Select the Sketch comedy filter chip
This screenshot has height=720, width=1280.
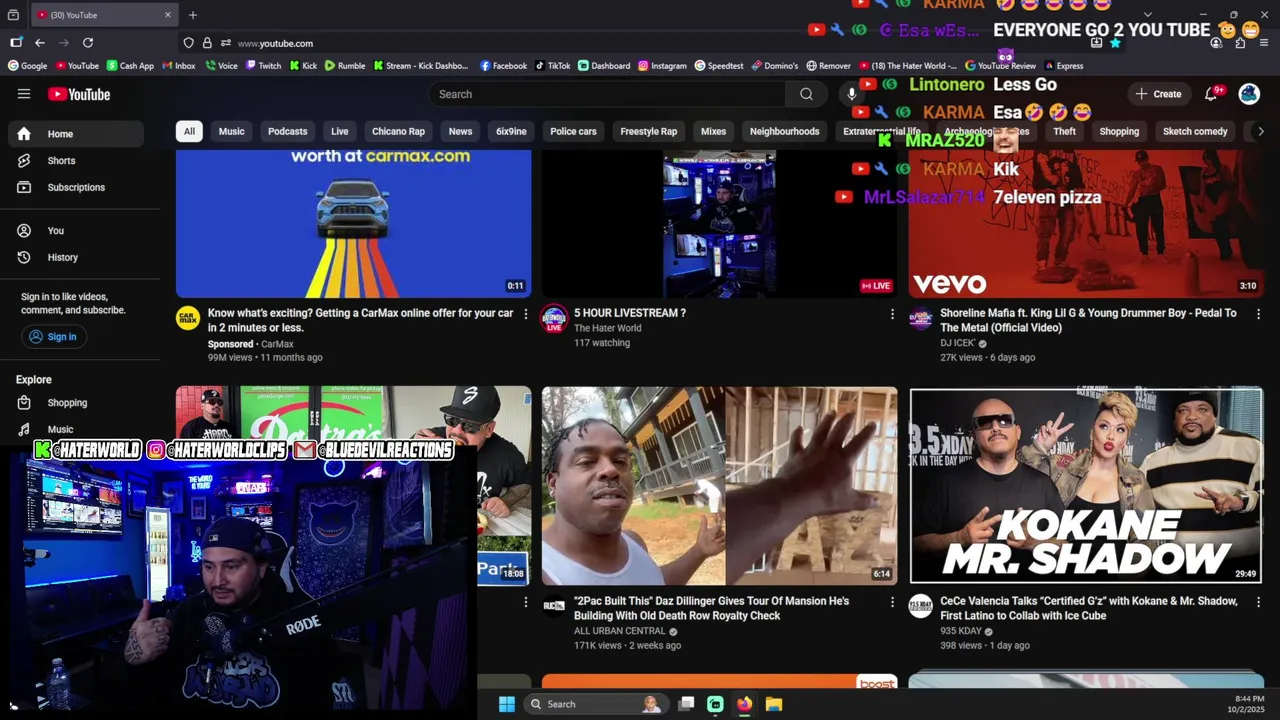[1195, 131]
